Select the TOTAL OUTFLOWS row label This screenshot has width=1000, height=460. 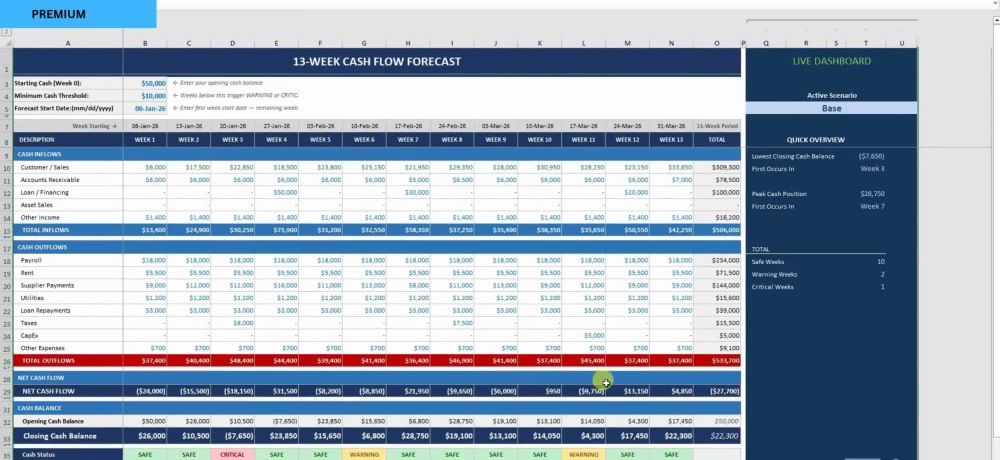68,361
